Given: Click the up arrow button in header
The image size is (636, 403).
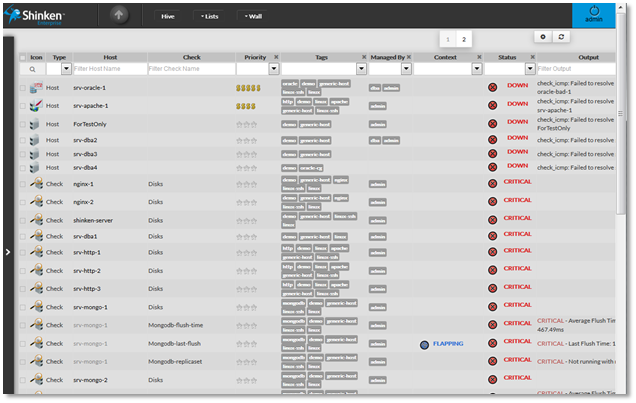Looking at the screenshot, I should pos(117,16).
